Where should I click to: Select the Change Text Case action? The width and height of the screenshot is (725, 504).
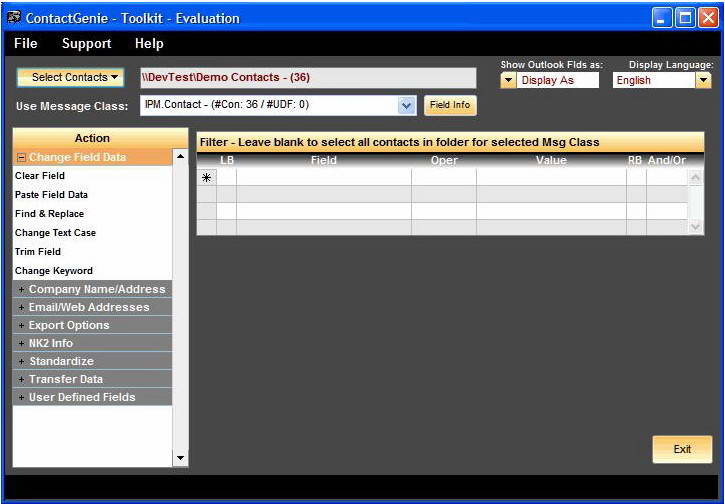tap(92, 233)
